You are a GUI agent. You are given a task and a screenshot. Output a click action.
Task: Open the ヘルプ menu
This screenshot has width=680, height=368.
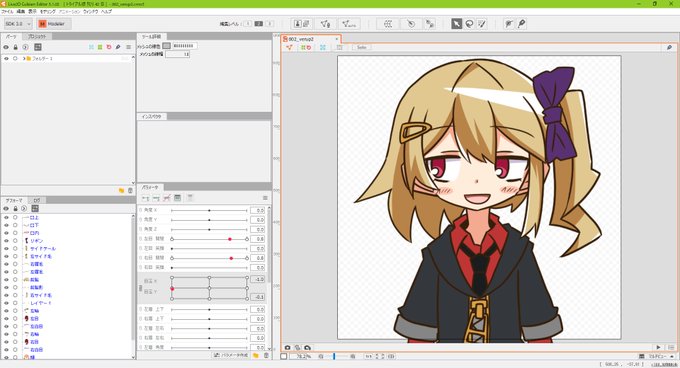(x=106, y=12)
